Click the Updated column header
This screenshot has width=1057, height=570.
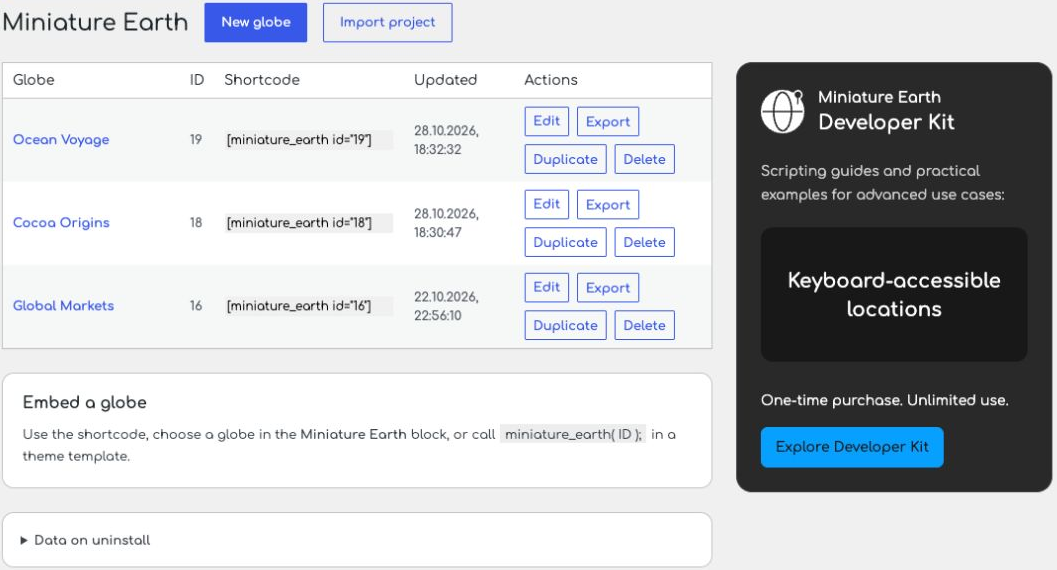pos(446,80)
